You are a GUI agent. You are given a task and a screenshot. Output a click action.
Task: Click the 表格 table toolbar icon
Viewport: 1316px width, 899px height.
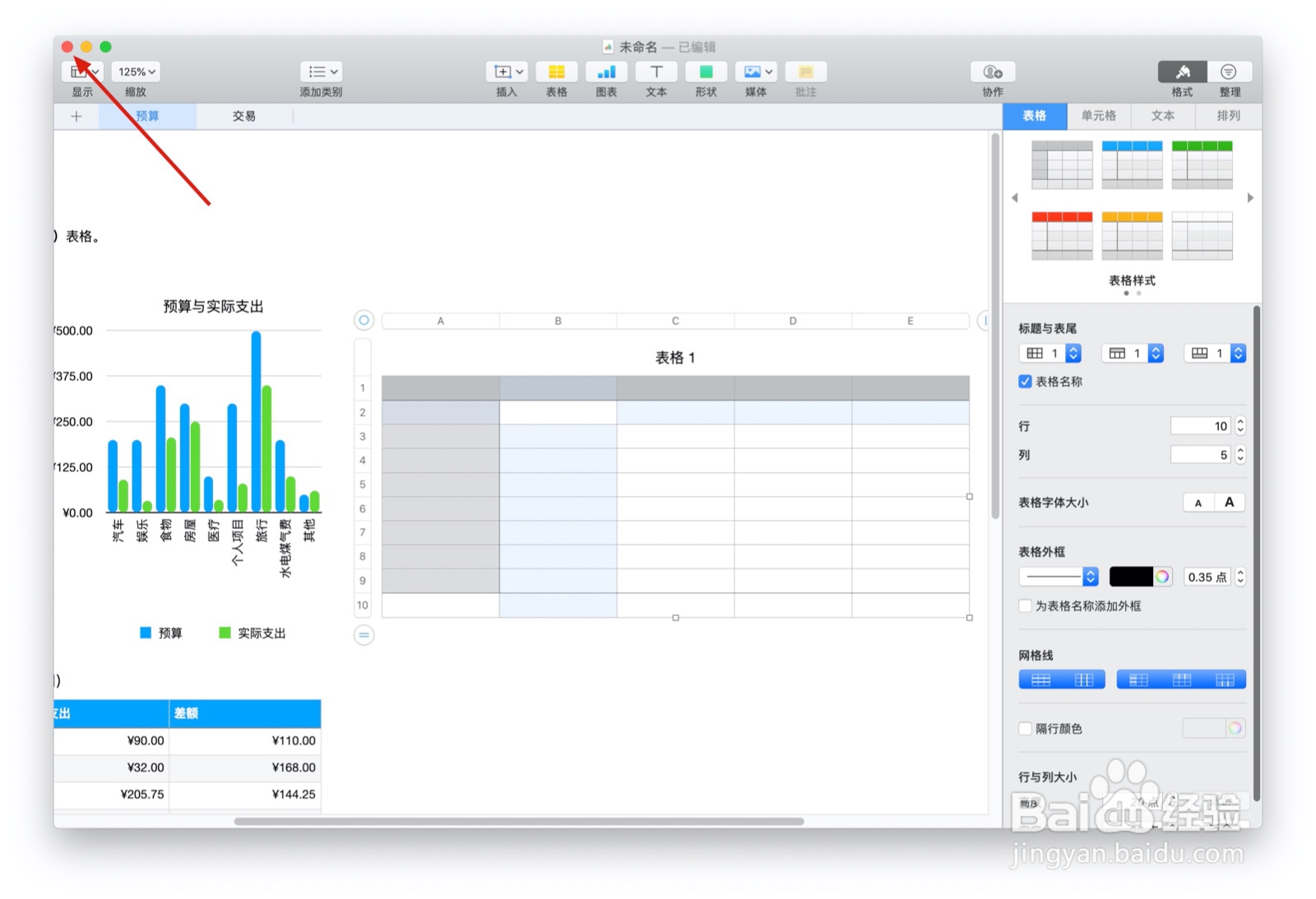click(x=557, y=72)
